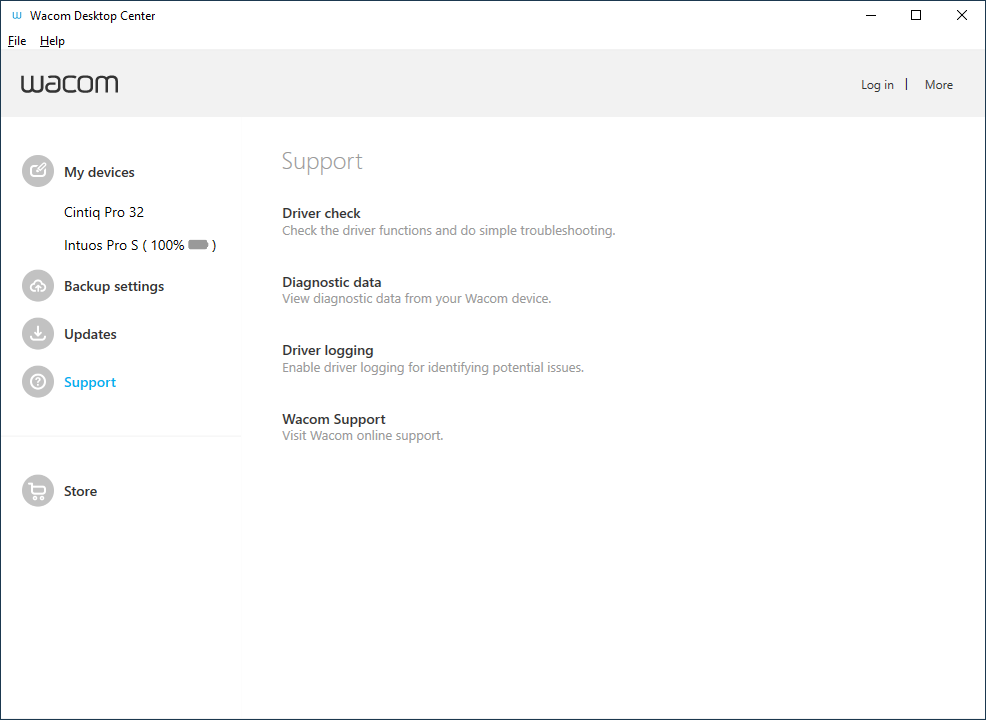The width and height of the screenshot is (986, 720).
Task: Open the Driver logging option
Action: [433, 358]
